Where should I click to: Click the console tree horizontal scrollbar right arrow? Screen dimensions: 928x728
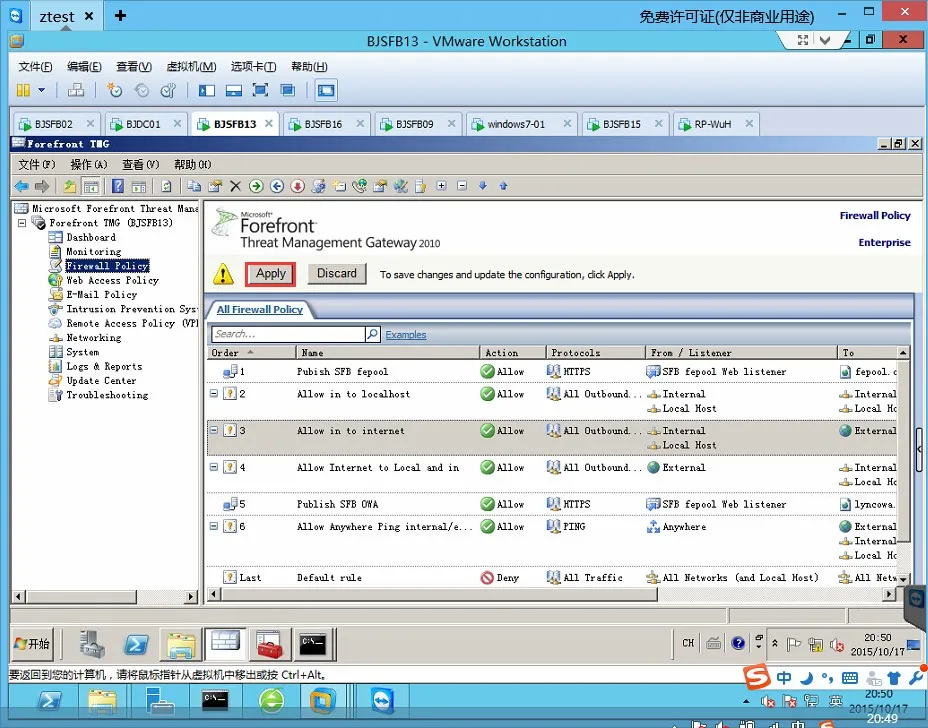191,597
